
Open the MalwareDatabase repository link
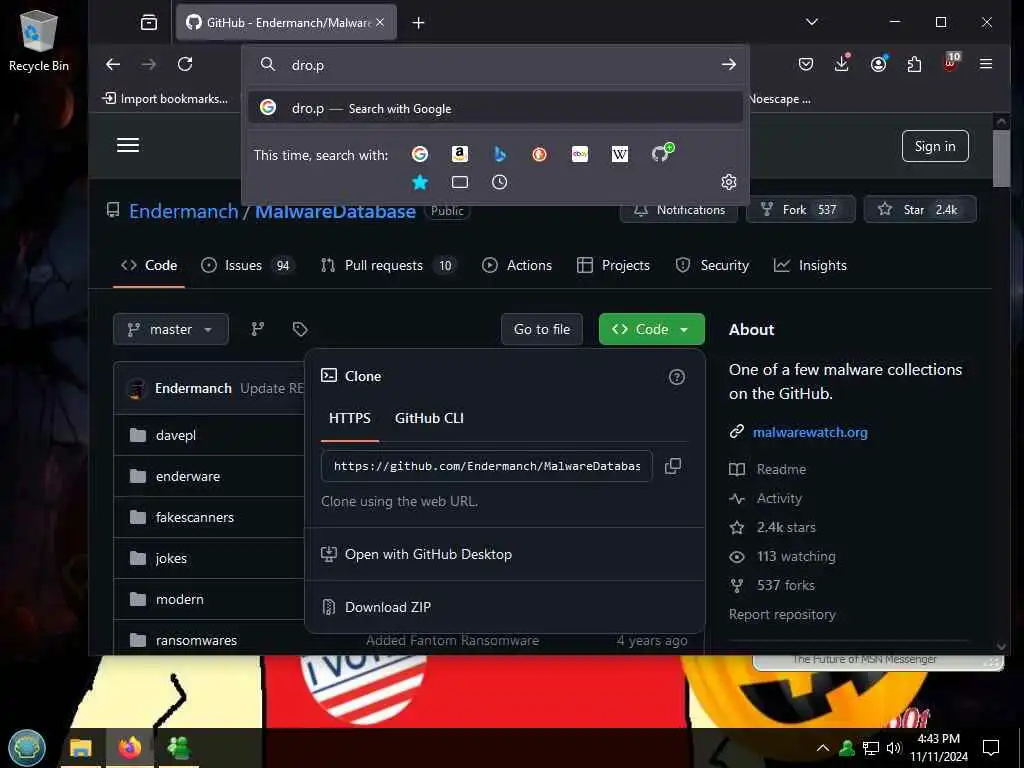tap(335, 211)
